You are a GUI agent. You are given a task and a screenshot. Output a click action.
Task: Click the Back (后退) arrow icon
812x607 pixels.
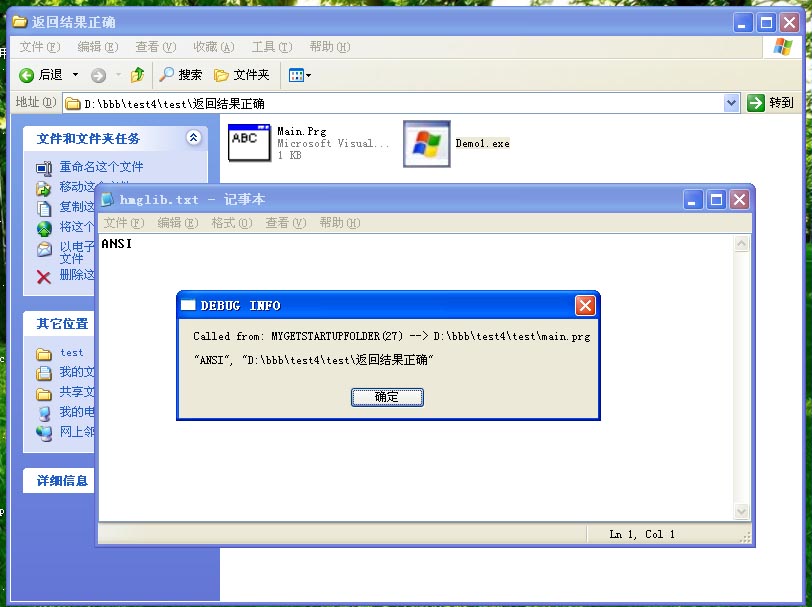coord(27,75)
